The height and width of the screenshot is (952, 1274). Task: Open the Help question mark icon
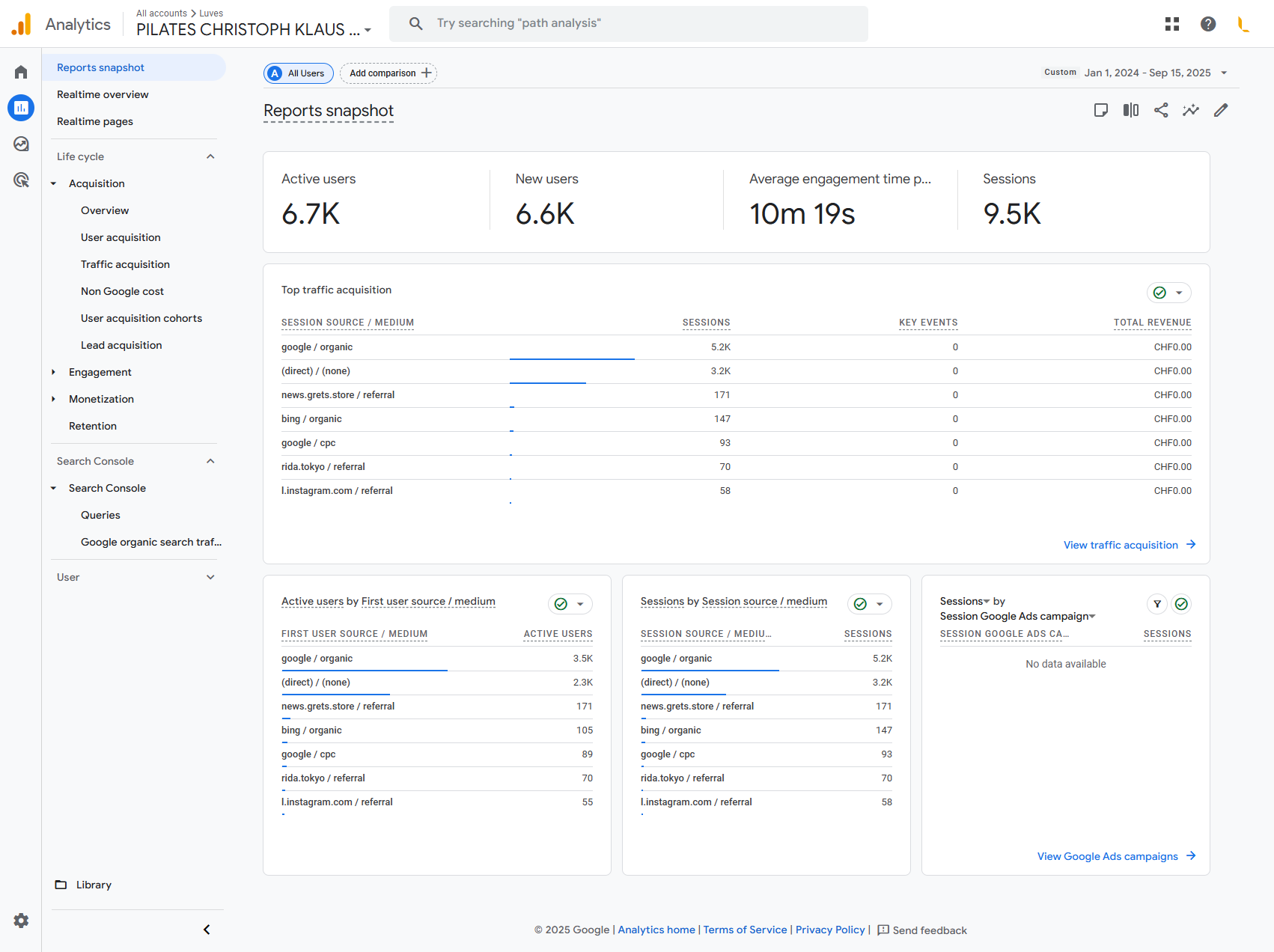pyautogui.click(x=1208, y=24)
